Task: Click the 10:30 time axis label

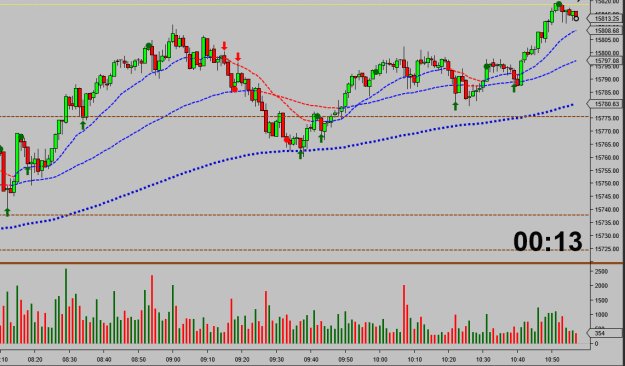Action: coord(483,359)
